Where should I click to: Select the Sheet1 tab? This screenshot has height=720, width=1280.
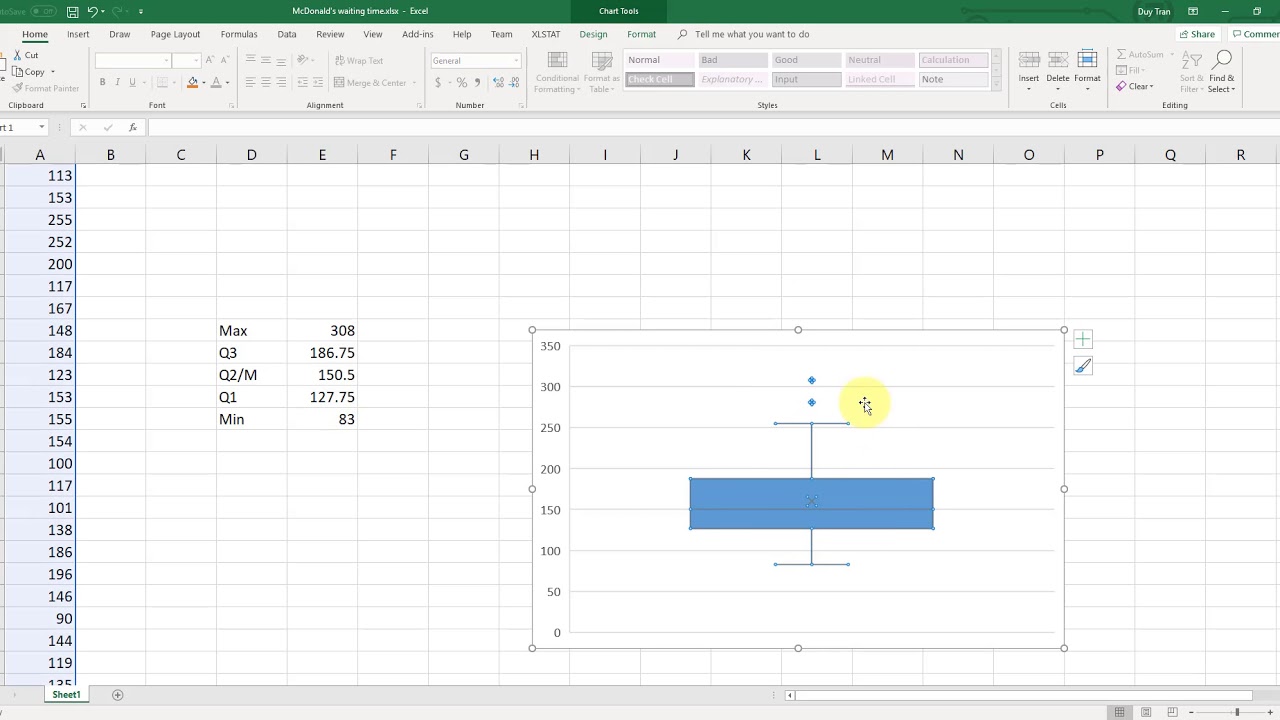(66, 695)
